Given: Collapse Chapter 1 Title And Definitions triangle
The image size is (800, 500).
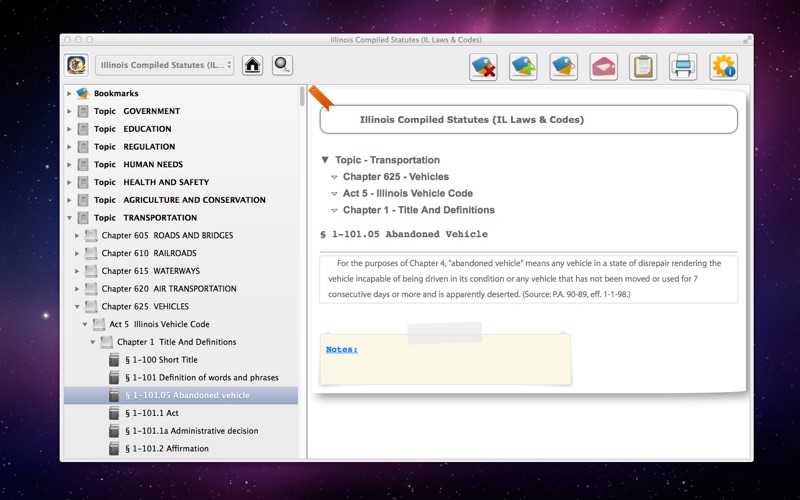Looking at the screenshot, I should (92, 342).
